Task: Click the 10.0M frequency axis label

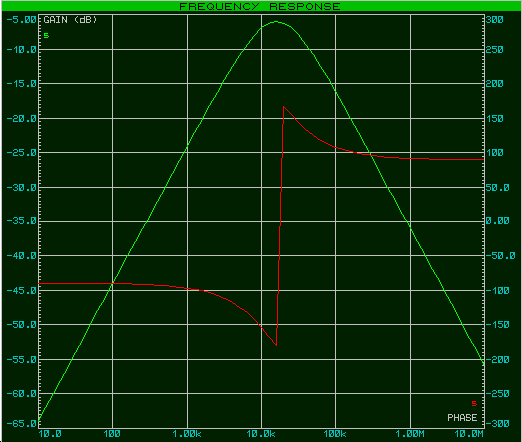Action: tap(469, 434)
